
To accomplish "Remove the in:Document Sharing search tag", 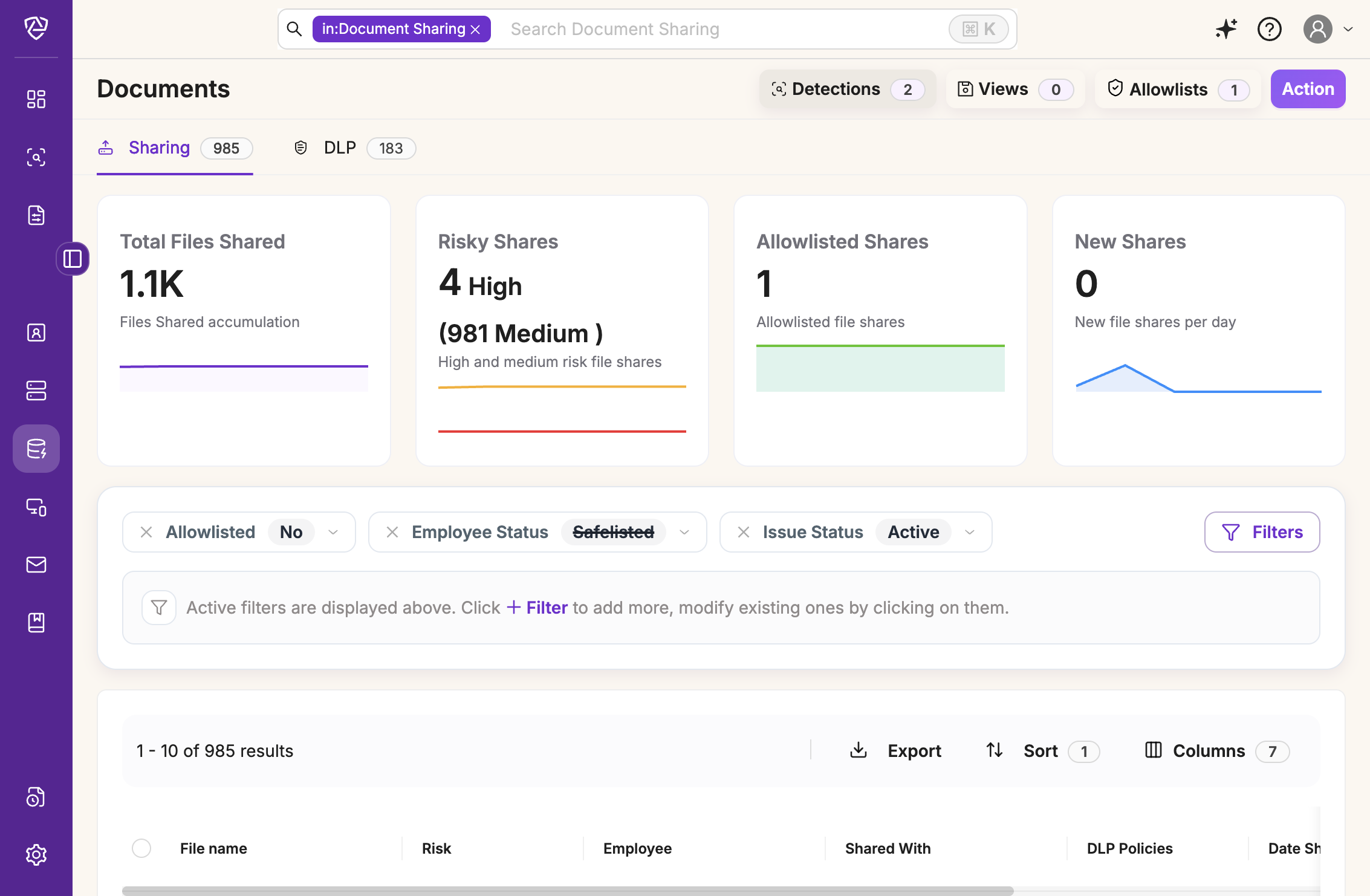I will (476, 30).
